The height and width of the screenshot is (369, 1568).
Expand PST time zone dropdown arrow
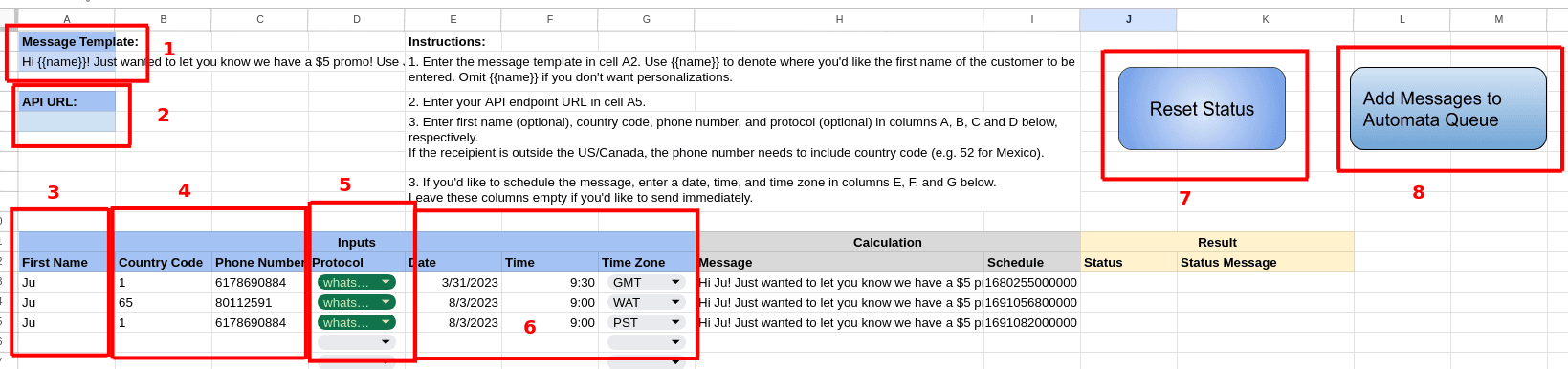click(675, 322)
